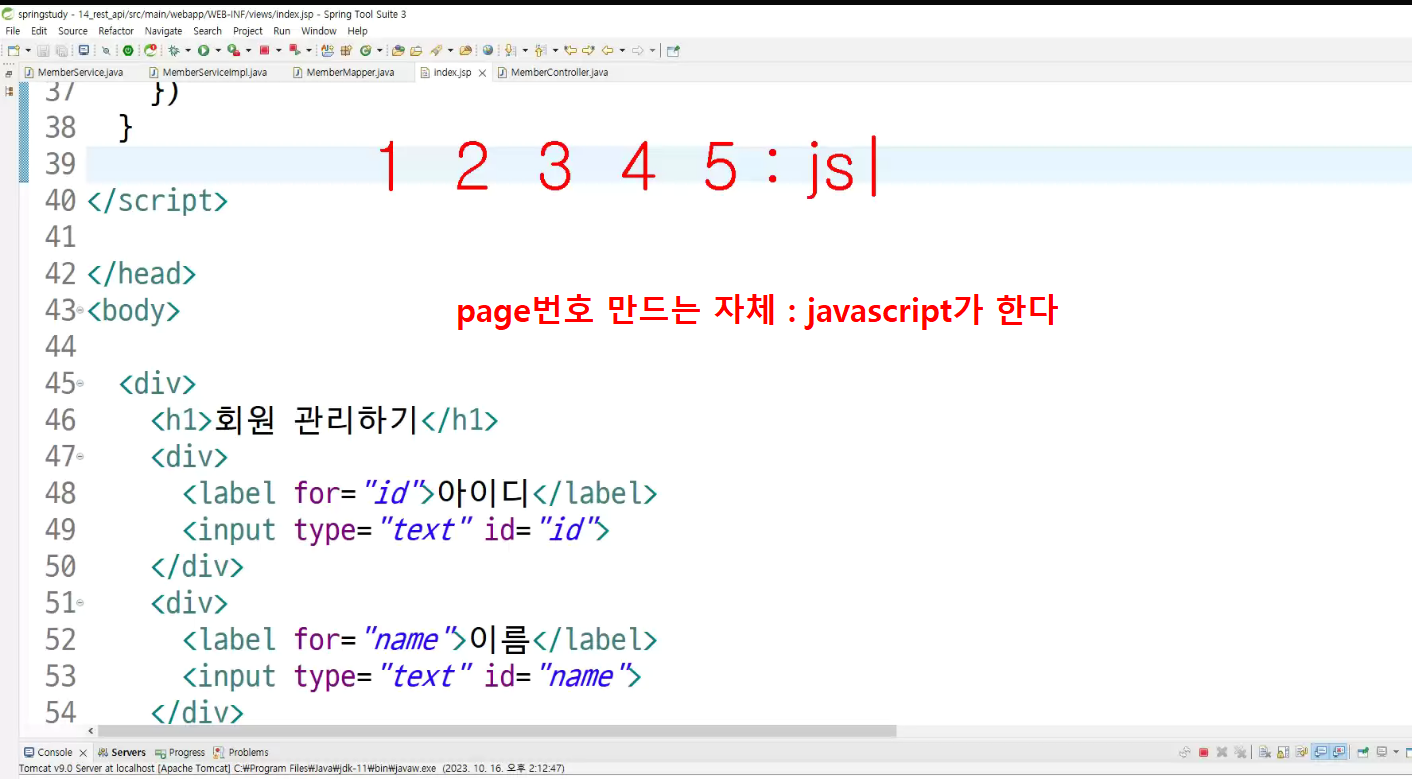Click the Save All icon
This screenshot has height=779, width=1412.
61,50
